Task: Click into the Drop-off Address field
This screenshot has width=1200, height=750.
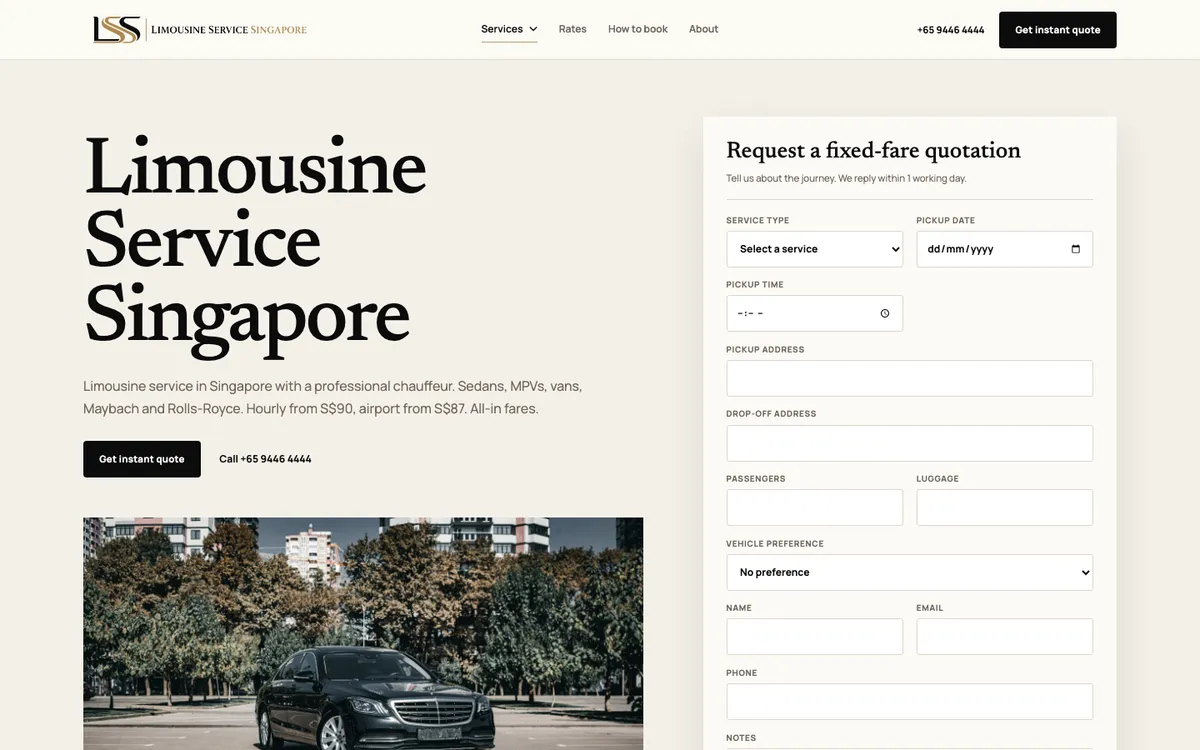Action: tap(910, 443)
